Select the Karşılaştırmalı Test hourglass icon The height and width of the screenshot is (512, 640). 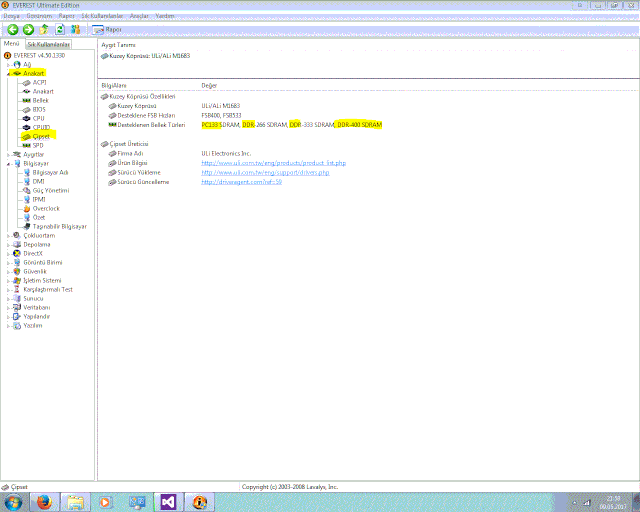pyautogui.click(x=17, y=289)
